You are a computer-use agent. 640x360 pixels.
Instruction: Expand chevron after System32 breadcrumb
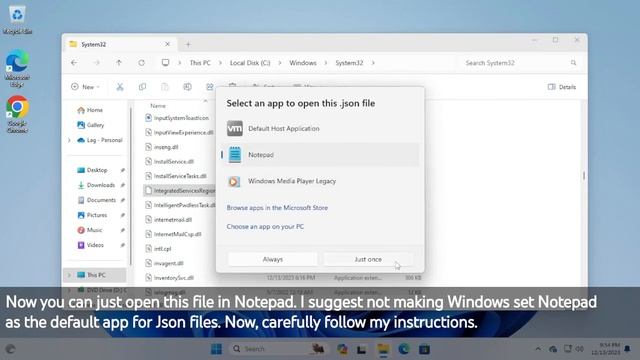click(373, 63)
